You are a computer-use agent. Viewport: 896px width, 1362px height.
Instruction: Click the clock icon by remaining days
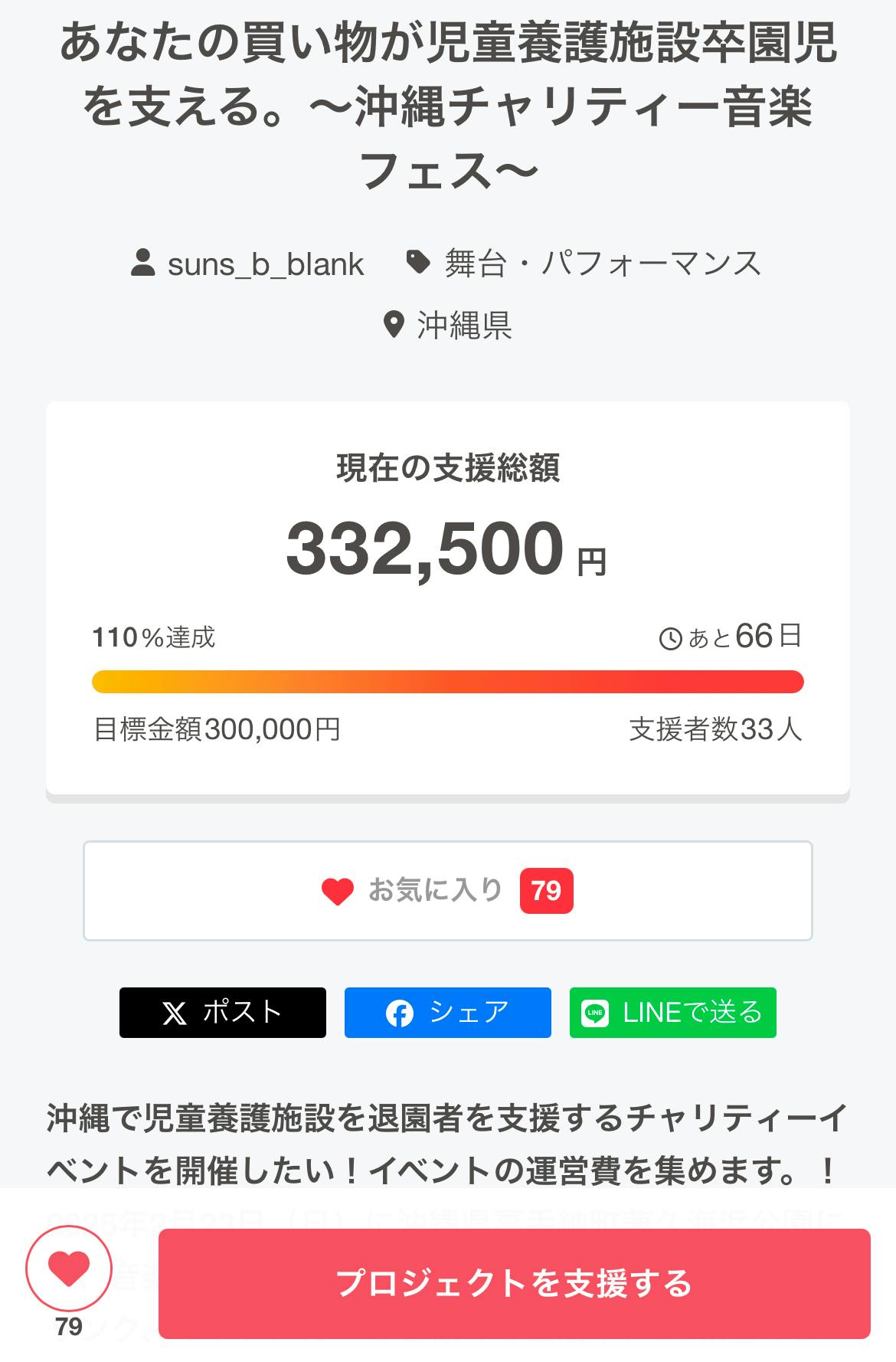pos(670,638)
